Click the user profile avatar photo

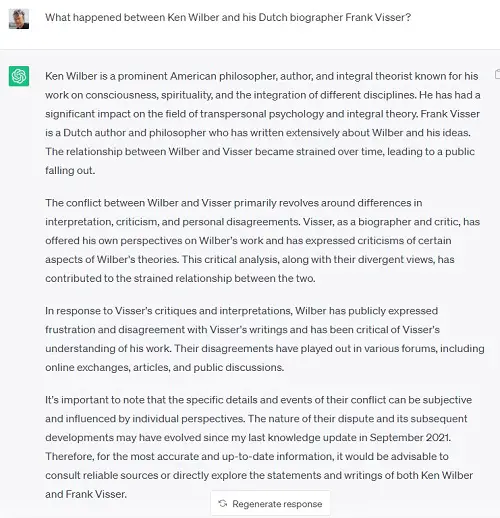(x=19, y=19)
